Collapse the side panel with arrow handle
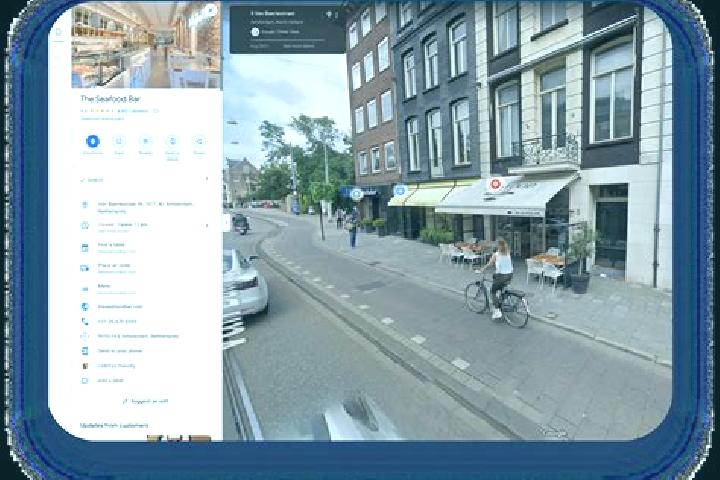720x480 pixels. click(x=226, y=223)
